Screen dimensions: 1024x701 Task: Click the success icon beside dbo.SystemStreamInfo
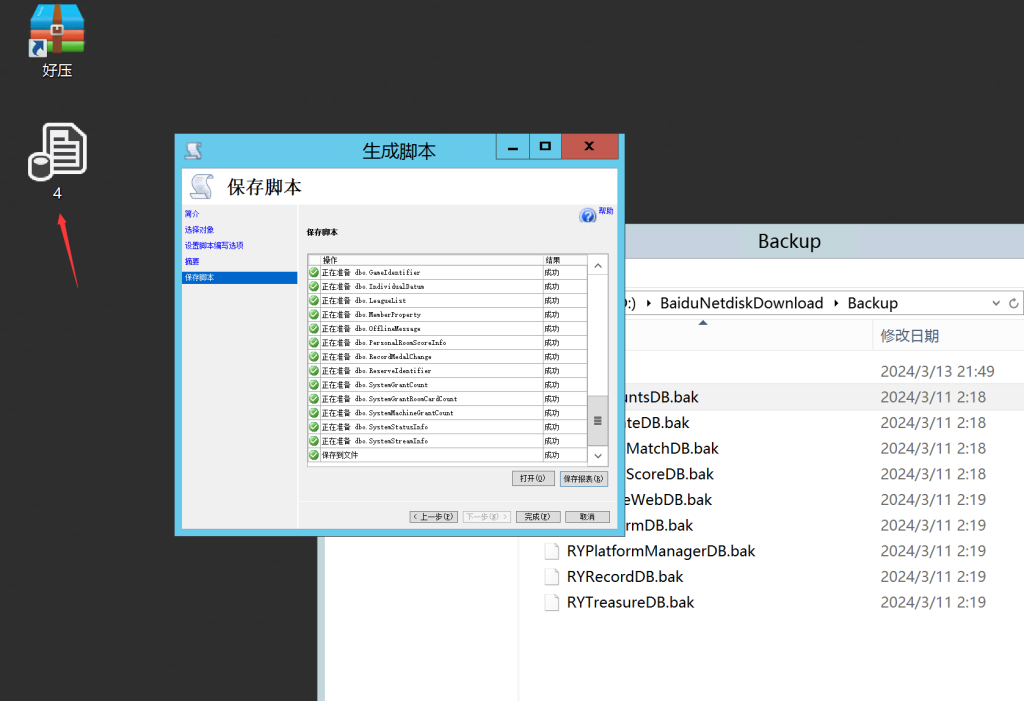pyautogui.click(x=315, y=441)
